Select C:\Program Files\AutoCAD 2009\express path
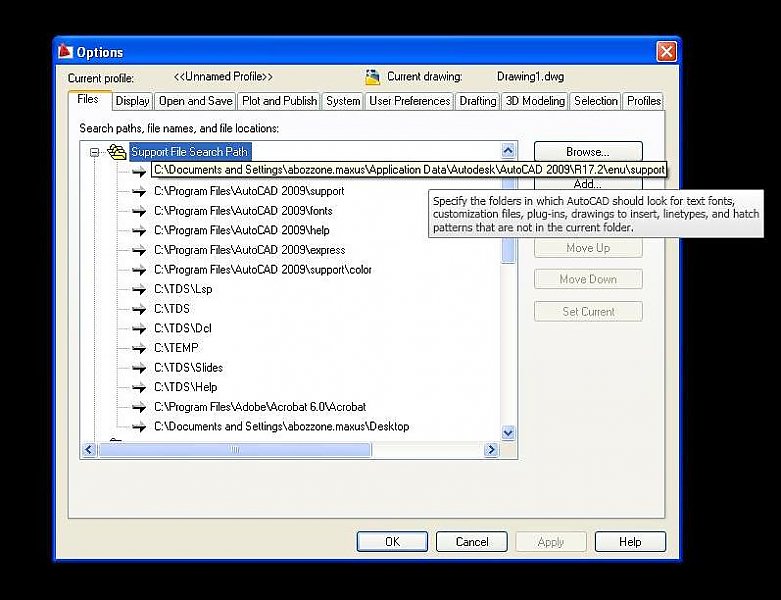The height and width of the screenshot is (600, 781). tap(250, 250)
